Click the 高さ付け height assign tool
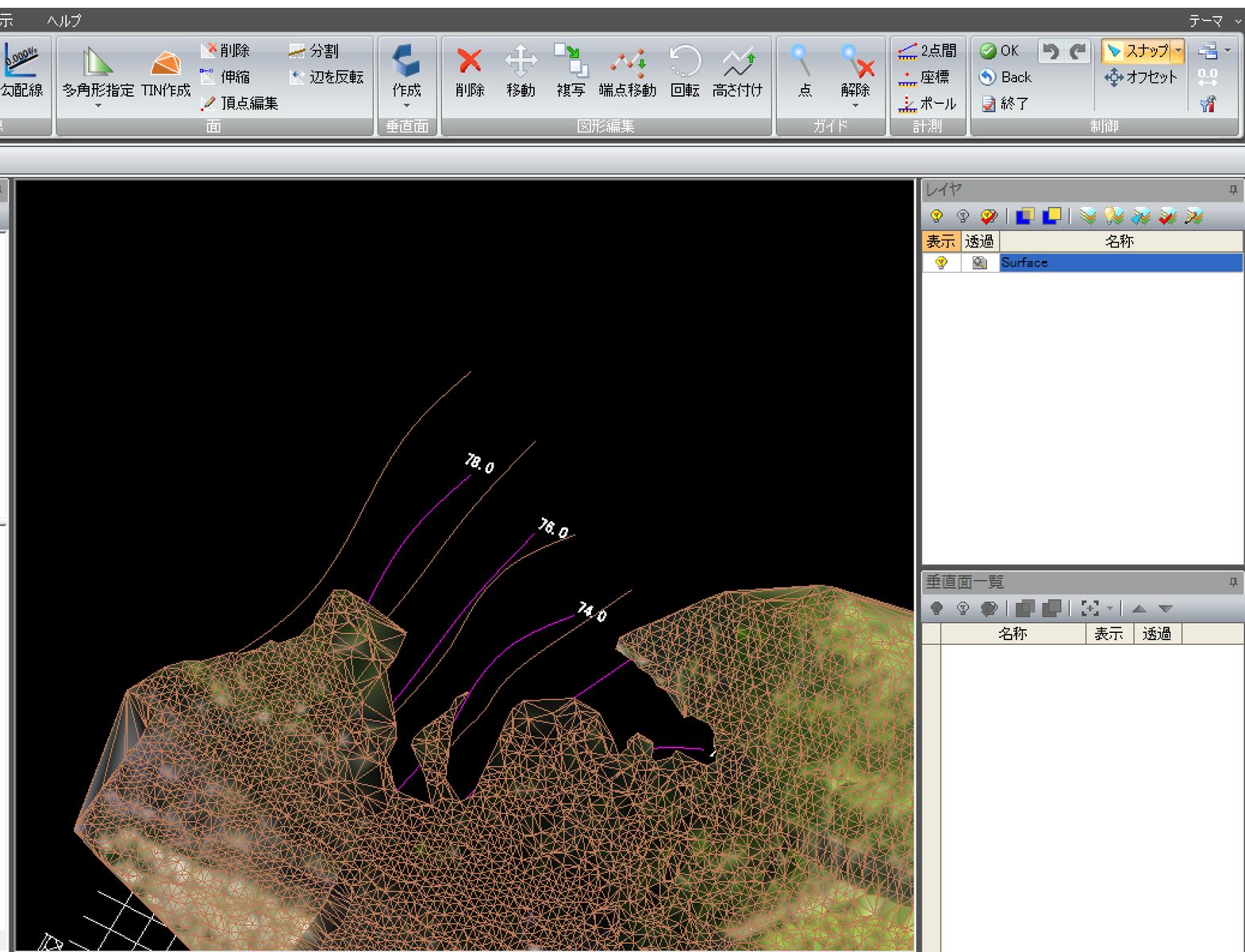The width and height of the screenshot is (1245, 952). point(737,71)
